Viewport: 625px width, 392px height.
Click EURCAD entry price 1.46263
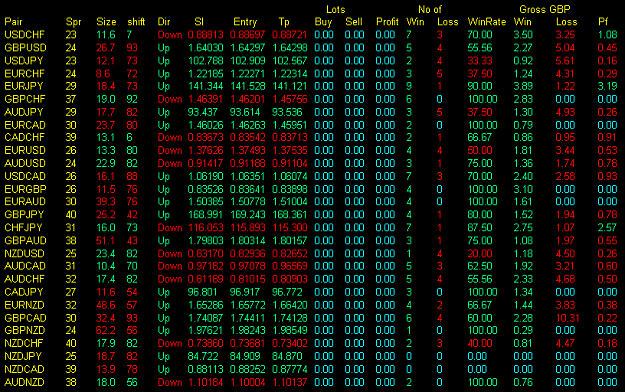coord(248,125)
